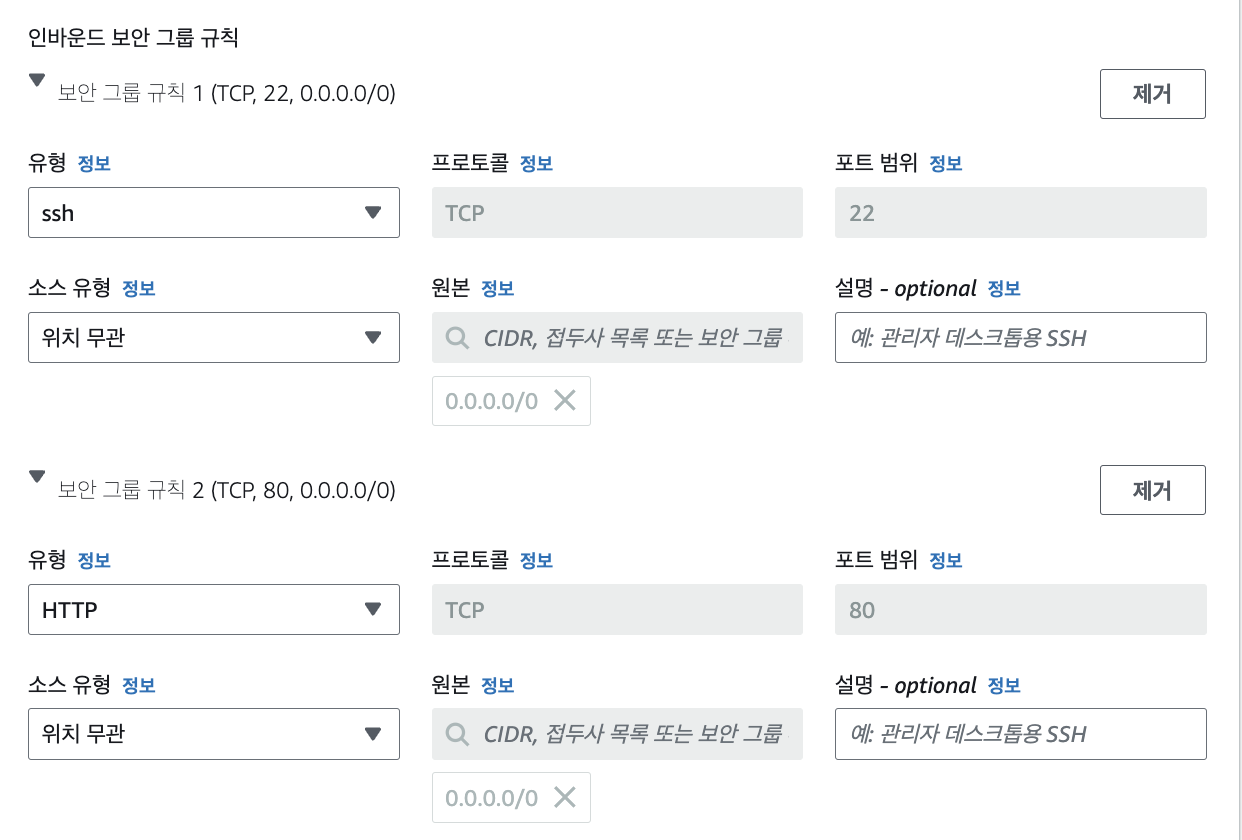Click 제거 button for rule 2
The image size is (1242, 840).
pos(1152,490)
